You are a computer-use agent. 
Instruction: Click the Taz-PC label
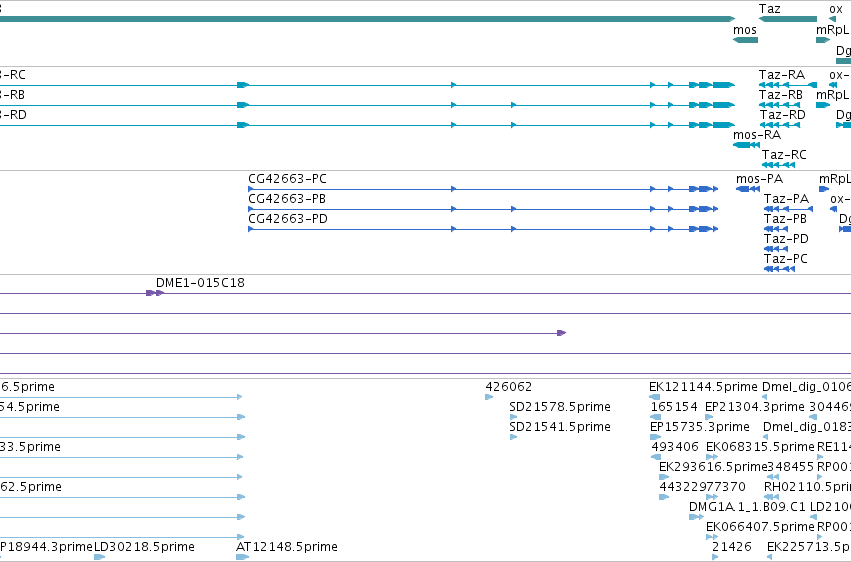tap(785, 259)
